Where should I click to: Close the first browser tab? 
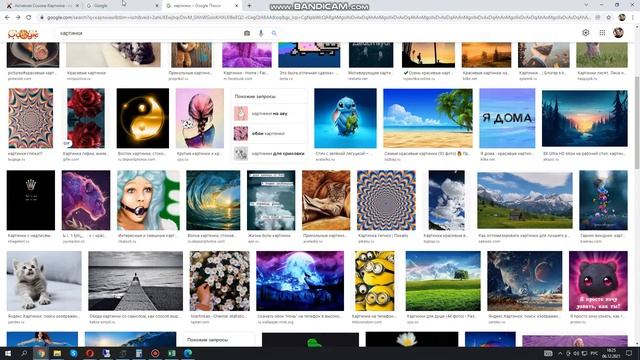tap(78, 6)
